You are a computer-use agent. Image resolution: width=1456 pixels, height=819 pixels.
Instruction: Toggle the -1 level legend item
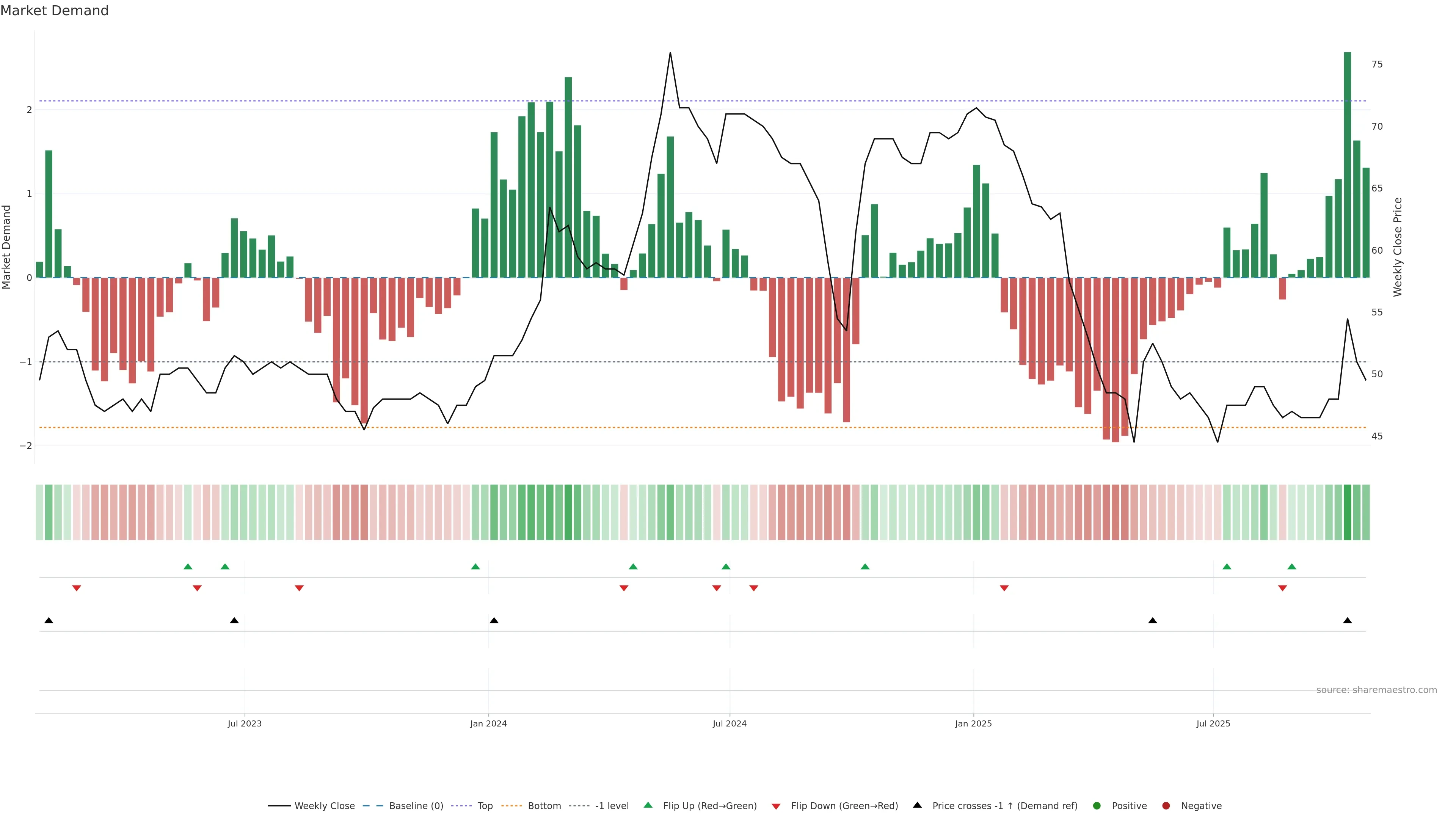pyautogui.click(x=612, y=806)
